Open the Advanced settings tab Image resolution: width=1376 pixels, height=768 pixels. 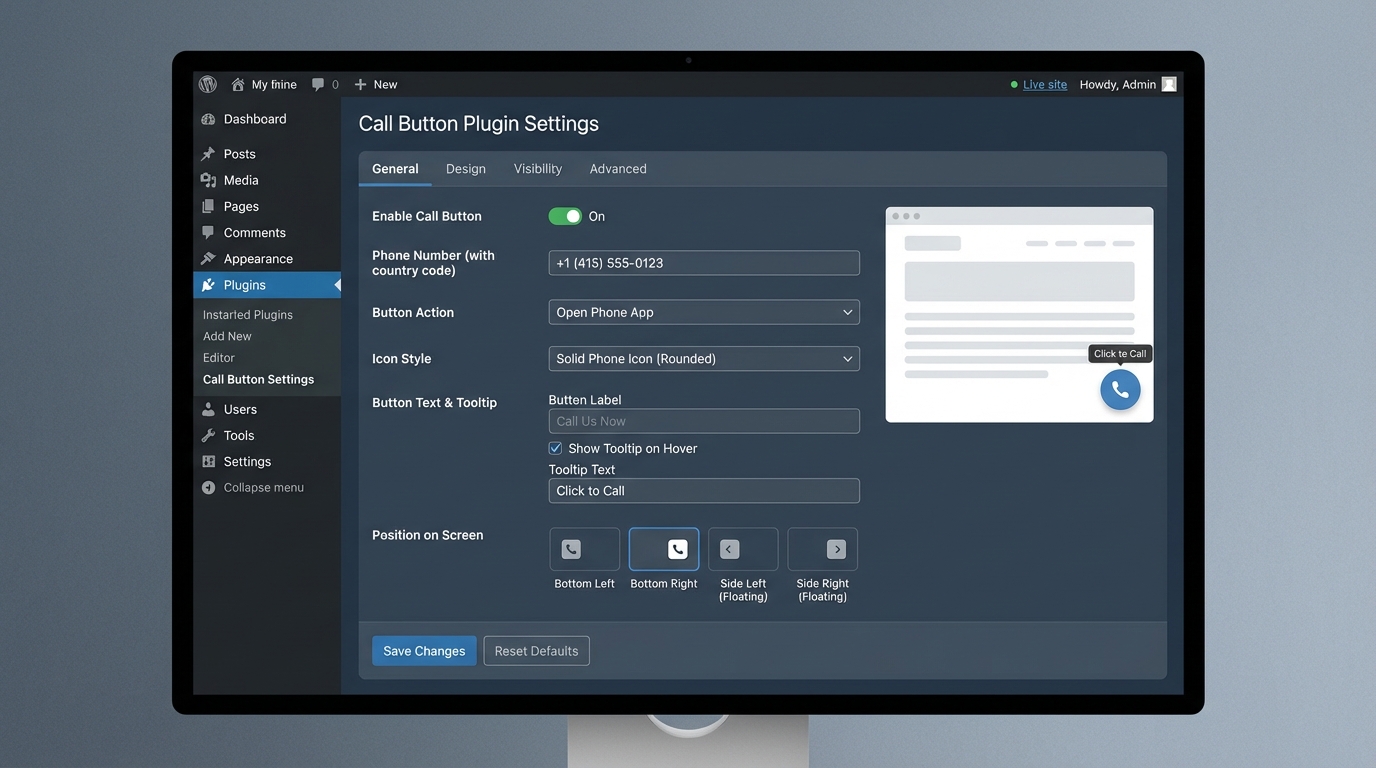pos(617,168)
